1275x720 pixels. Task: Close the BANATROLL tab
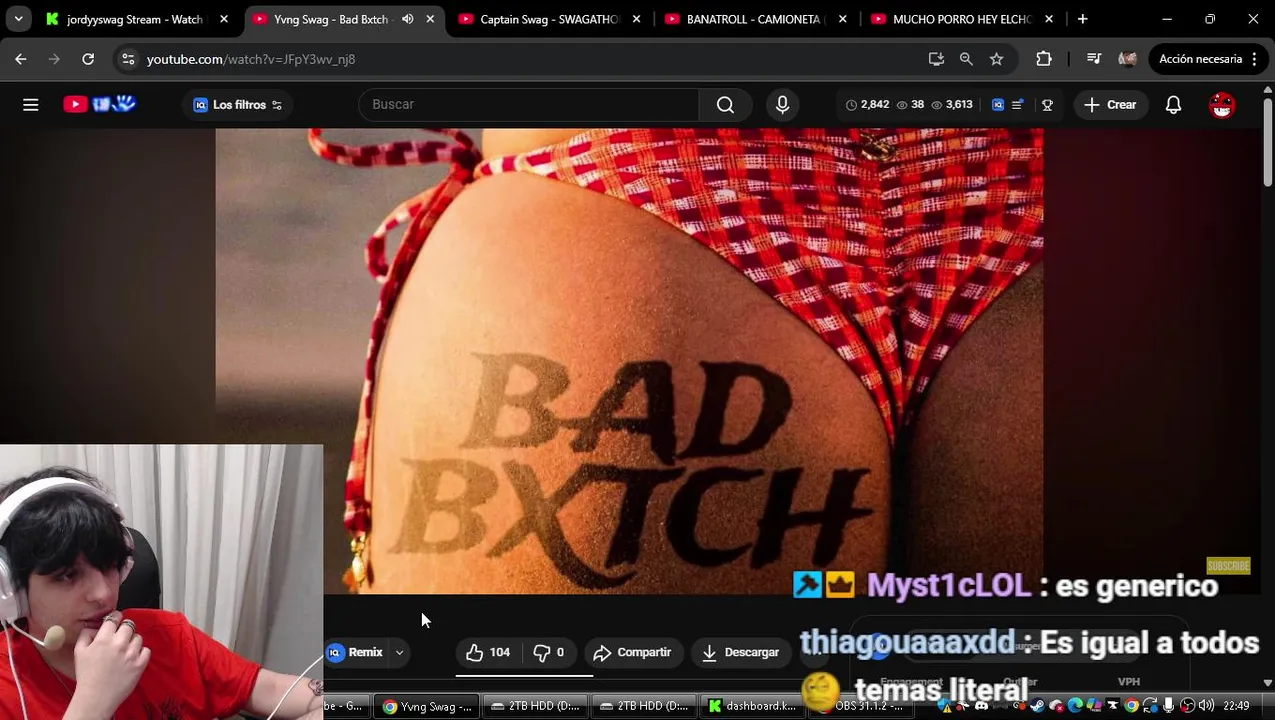(x=843, y=19)
